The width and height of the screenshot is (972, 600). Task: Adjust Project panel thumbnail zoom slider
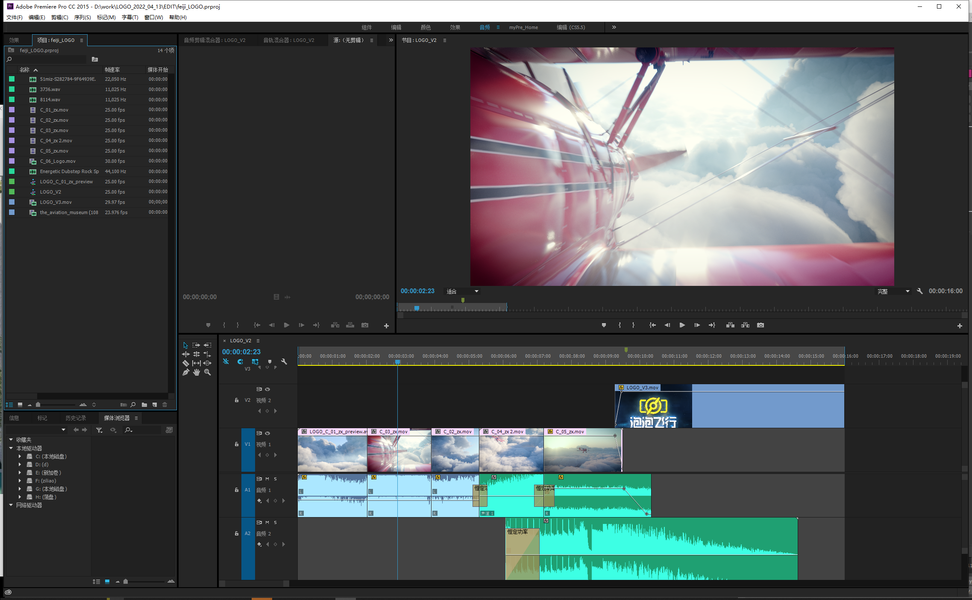(38, 405)
